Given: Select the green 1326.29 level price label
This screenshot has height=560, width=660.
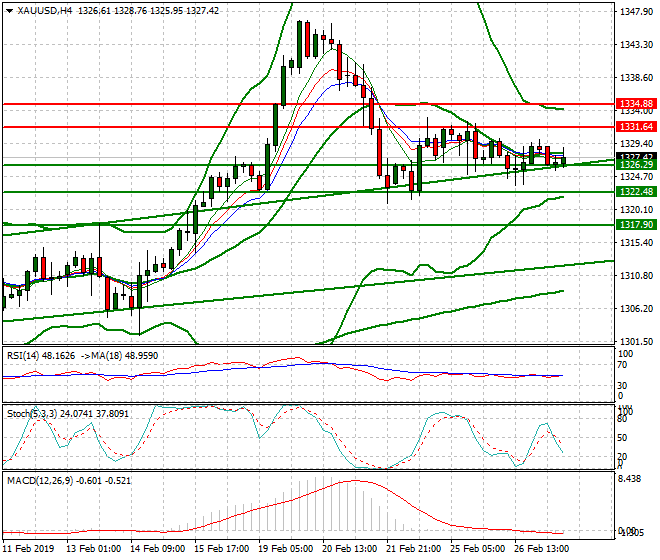Looking at the screenshot, I should [x=636, y=165].
